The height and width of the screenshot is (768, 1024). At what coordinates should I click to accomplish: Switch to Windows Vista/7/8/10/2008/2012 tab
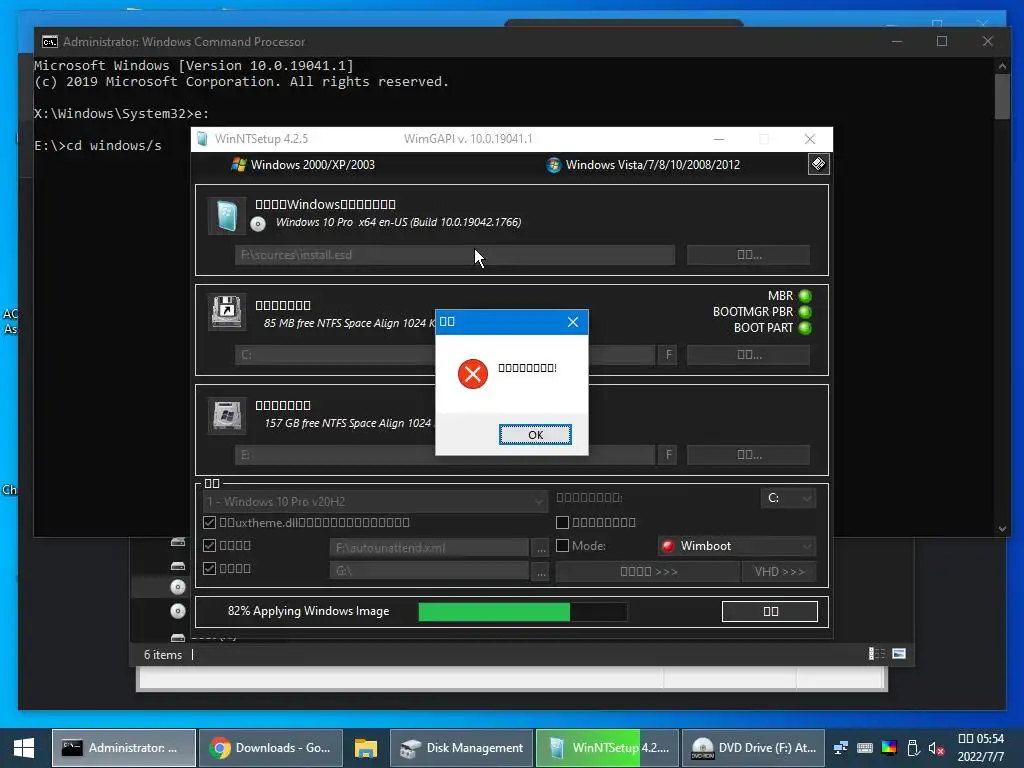point(643,165)
